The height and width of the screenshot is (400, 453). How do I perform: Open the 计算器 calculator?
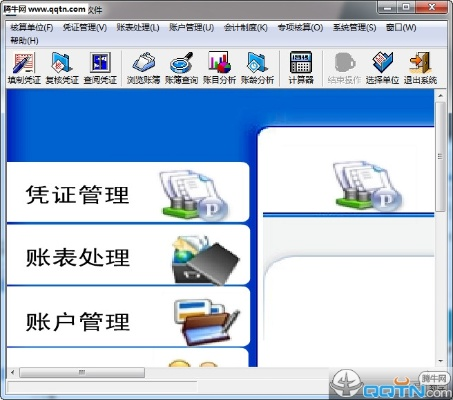point(301,68)
